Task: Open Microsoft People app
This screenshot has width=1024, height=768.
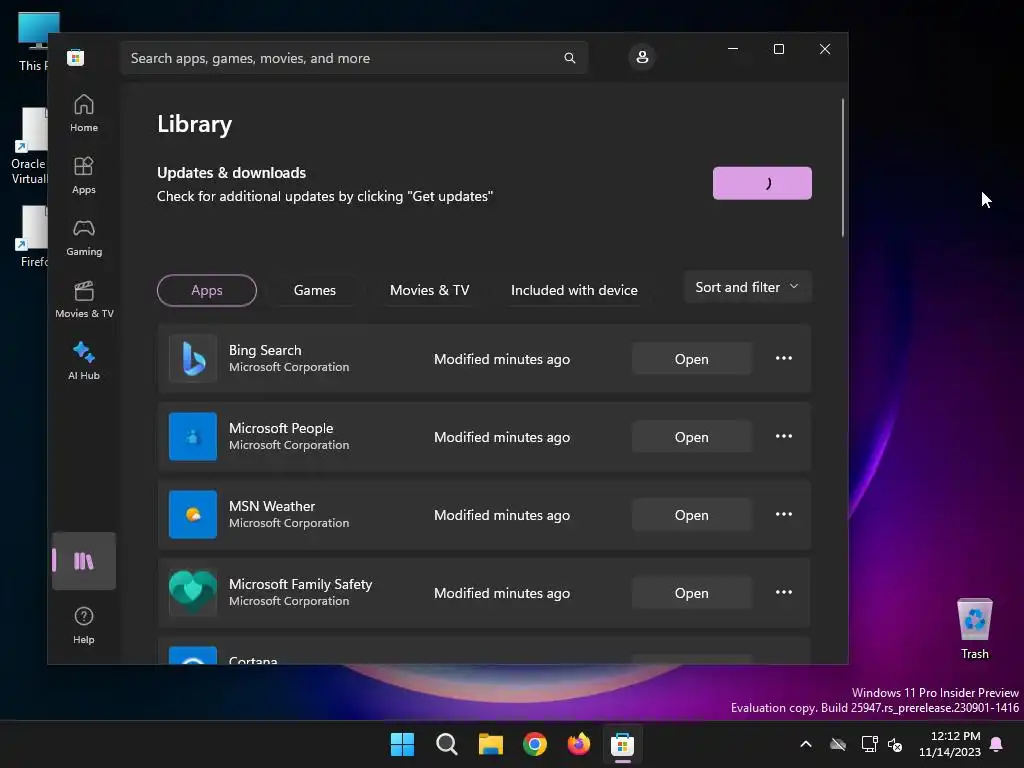Action: 692,436
